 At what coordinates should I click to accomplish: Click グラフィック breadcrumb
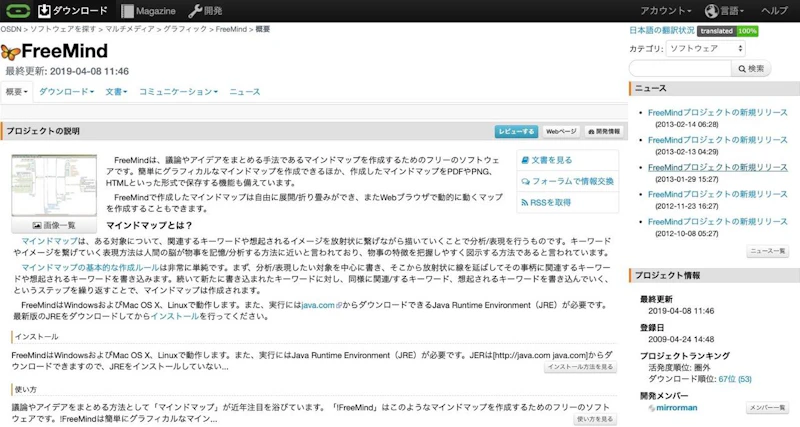tap(185, 29)
